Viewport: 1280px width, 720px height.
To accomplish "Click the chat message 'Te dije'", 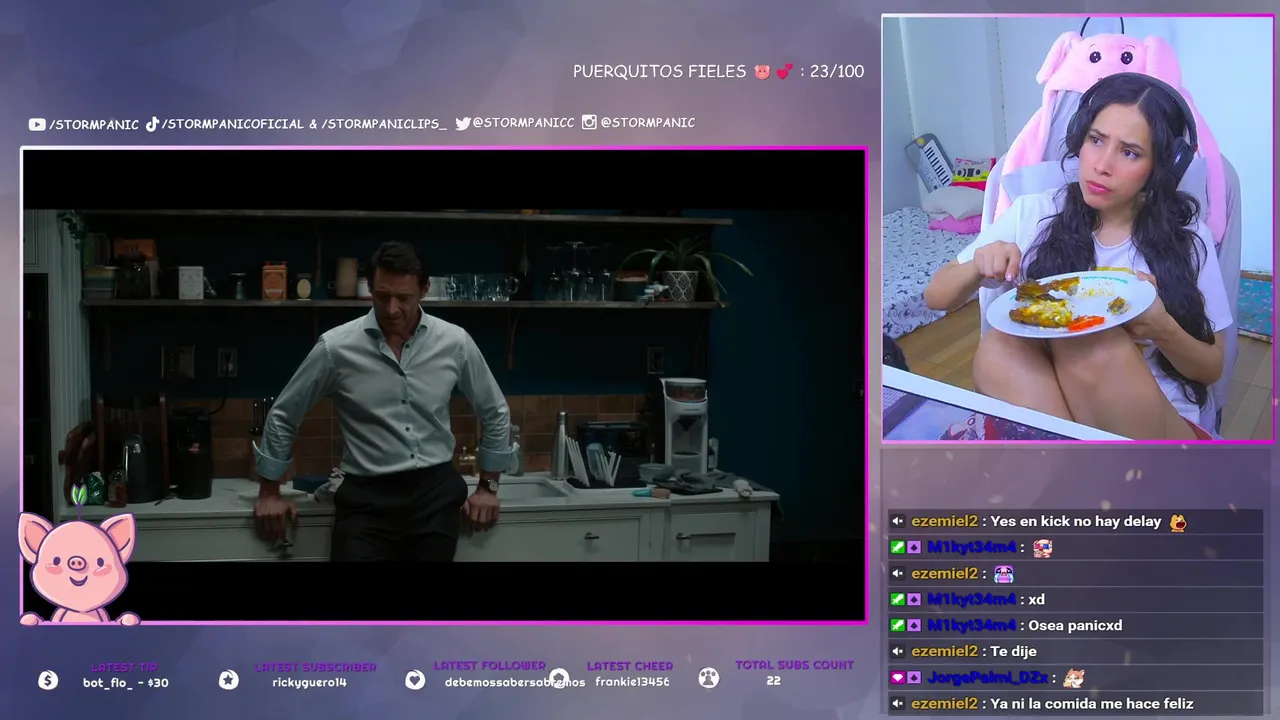I will pyautogui.click(x=1014, y=651).
